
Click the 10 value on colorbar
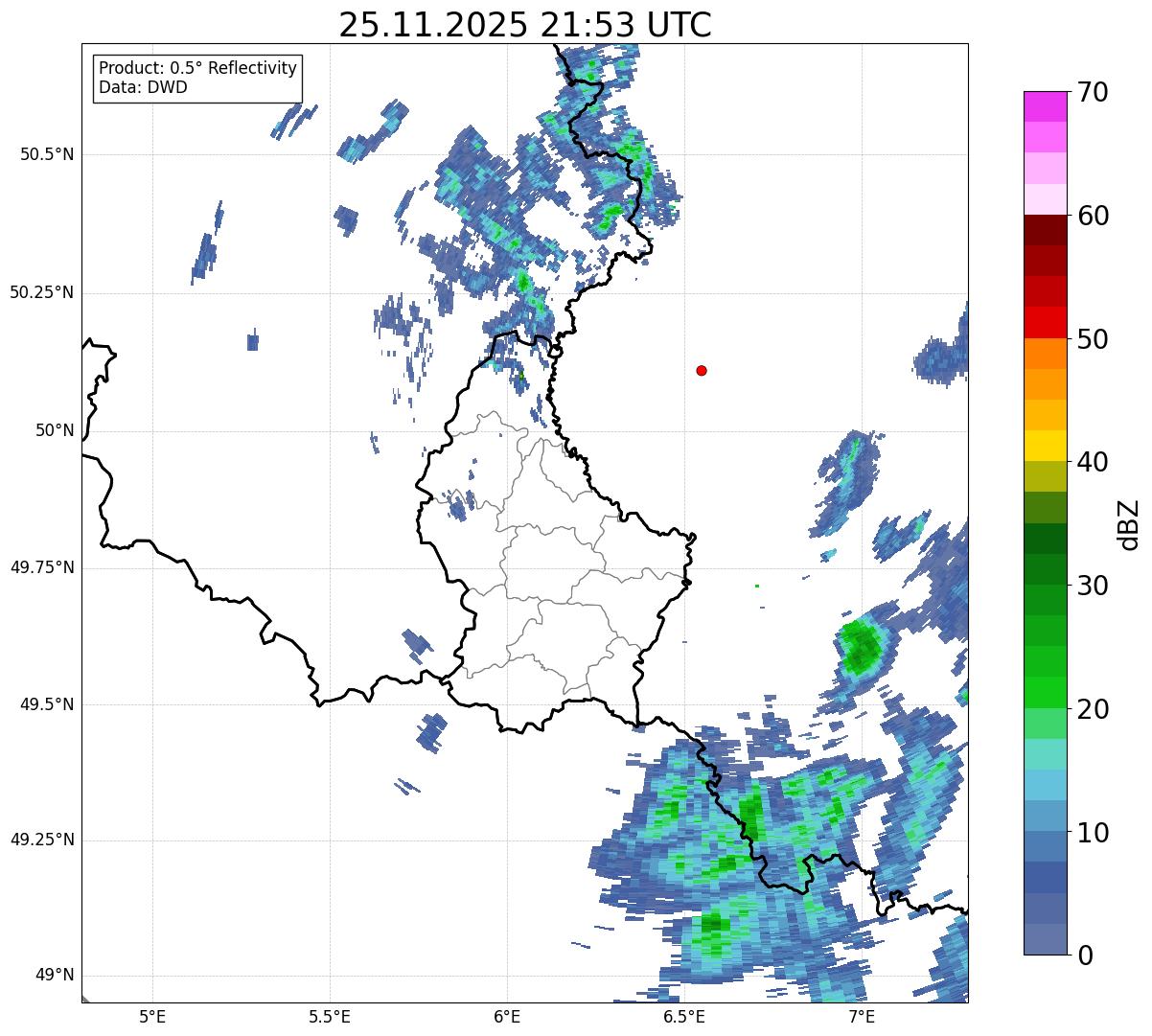[1094, 833]
